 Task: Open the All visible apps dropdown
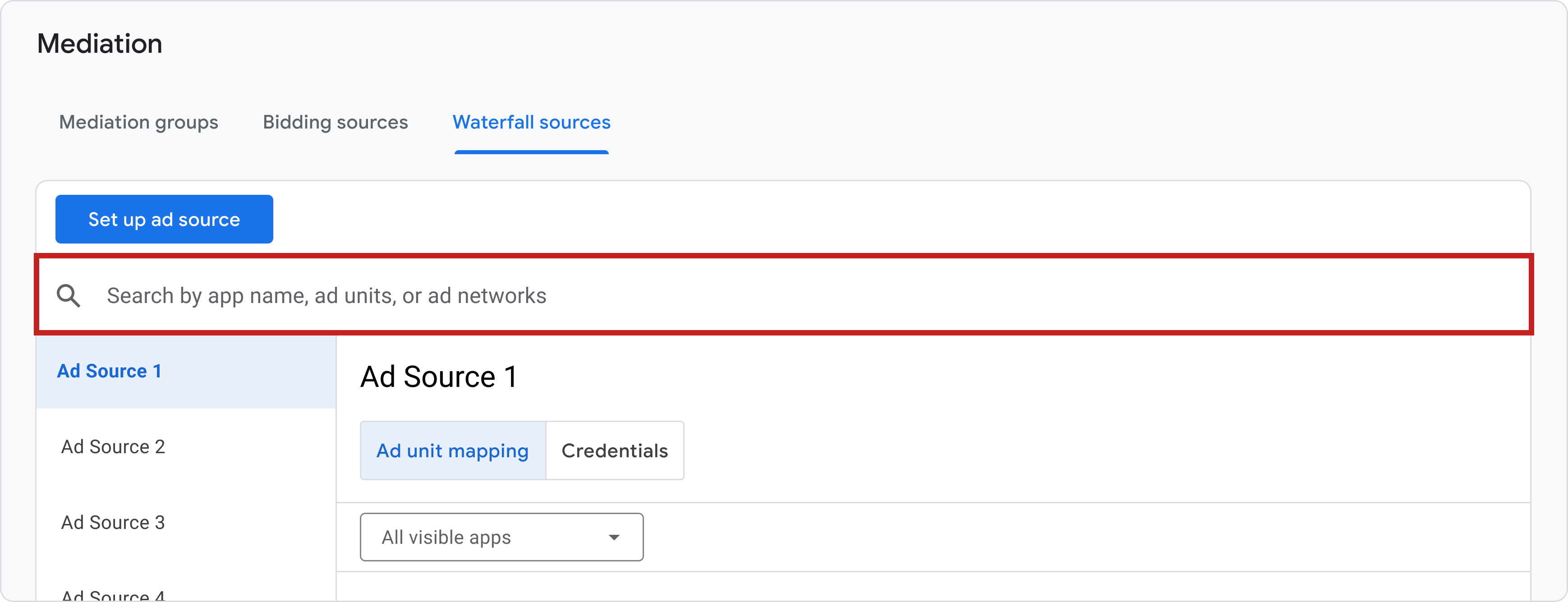[501, 537]
